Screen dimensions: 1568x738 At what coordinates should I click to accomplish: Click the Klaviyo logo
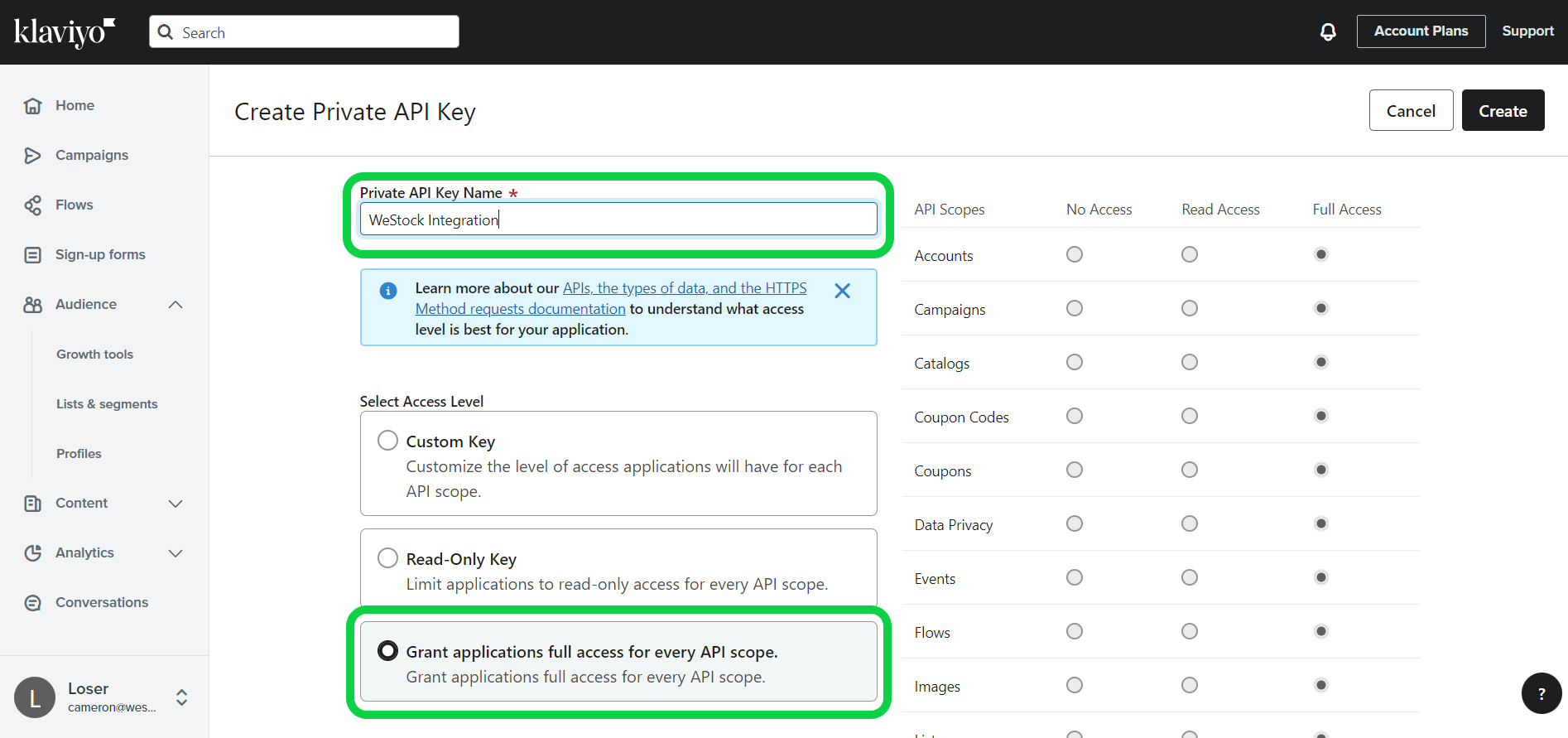(x=65, y=32)
